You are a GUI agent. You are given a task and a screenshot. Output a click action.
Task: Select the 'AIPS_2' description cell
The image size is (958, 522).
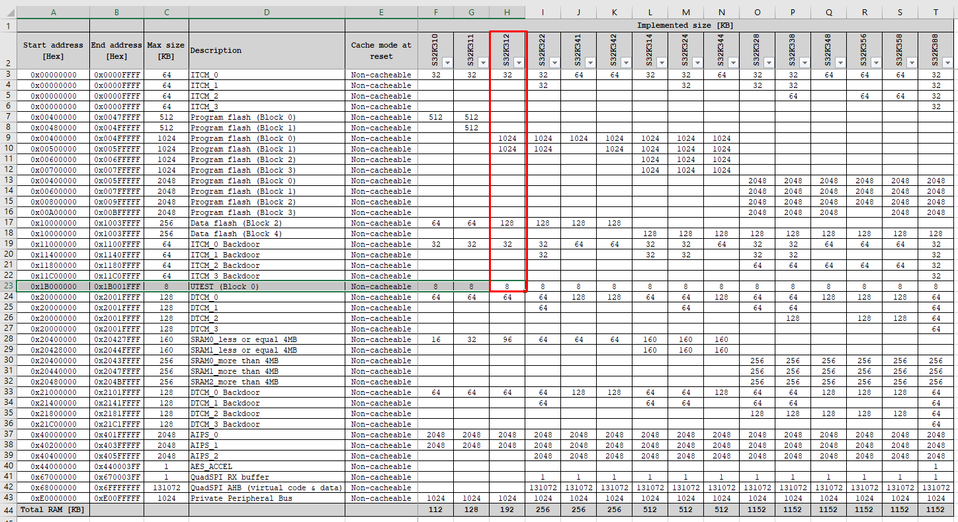[267, 456]
